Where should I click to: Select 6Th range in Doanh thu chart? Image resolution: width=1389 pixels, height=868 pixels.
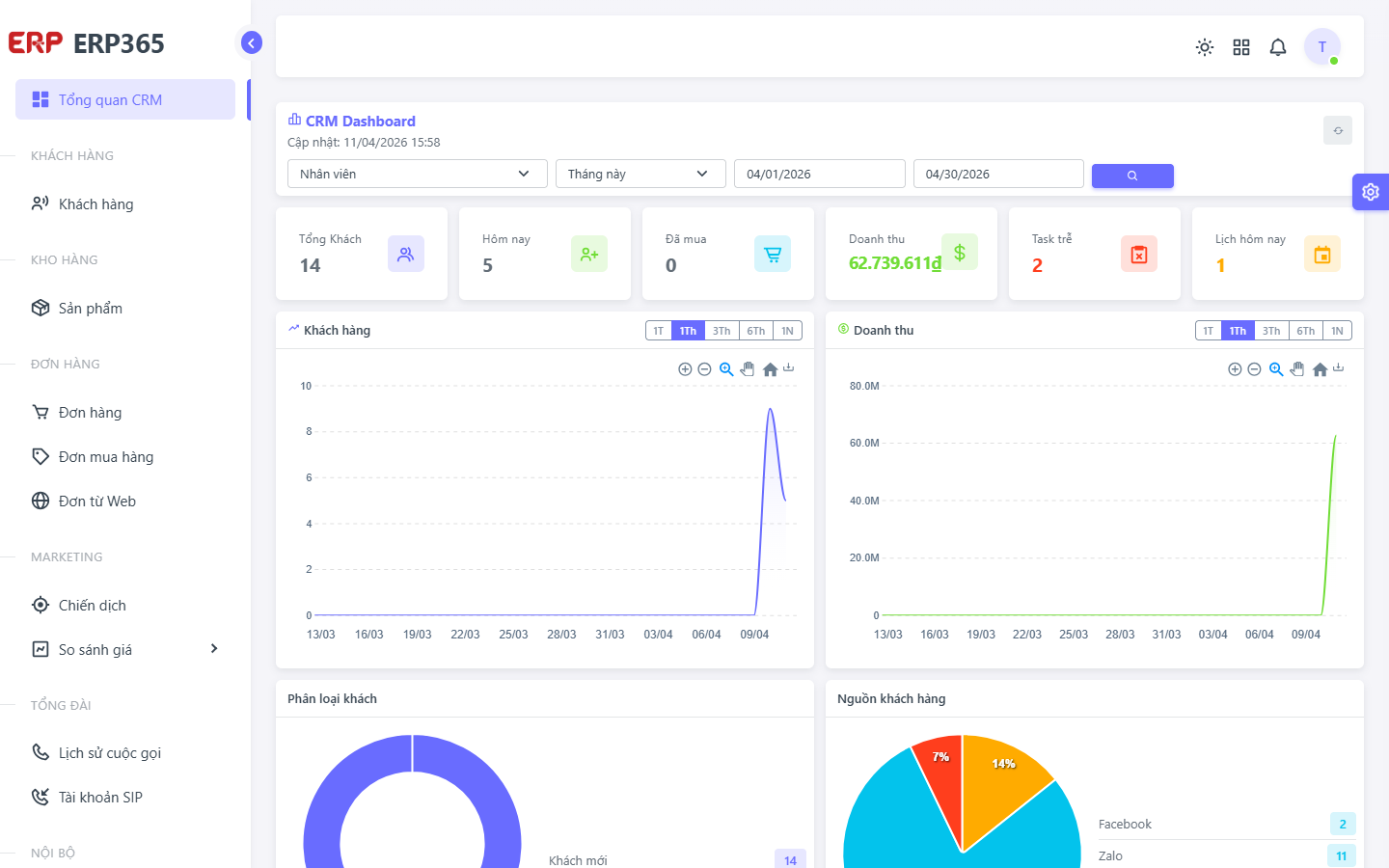click(x=1306, y=331)
